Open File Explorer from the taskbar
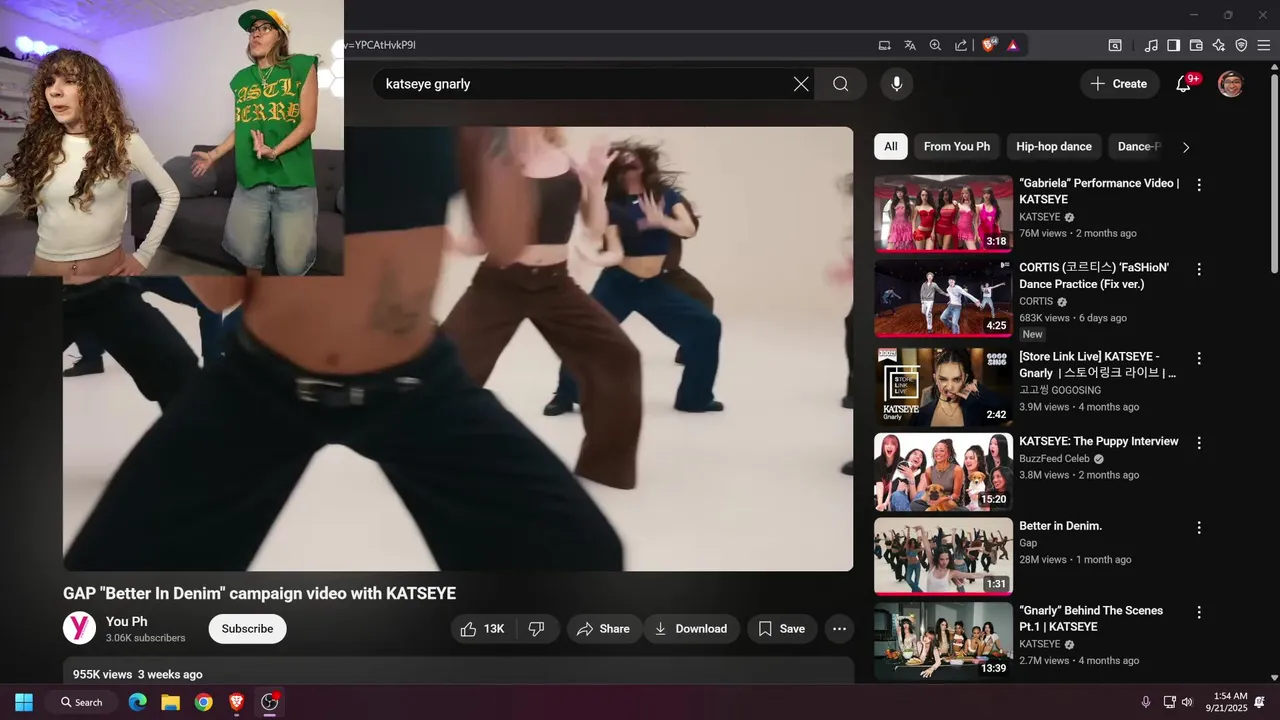Viewport: 1280px width, 720px height. [x=170, y=702]
